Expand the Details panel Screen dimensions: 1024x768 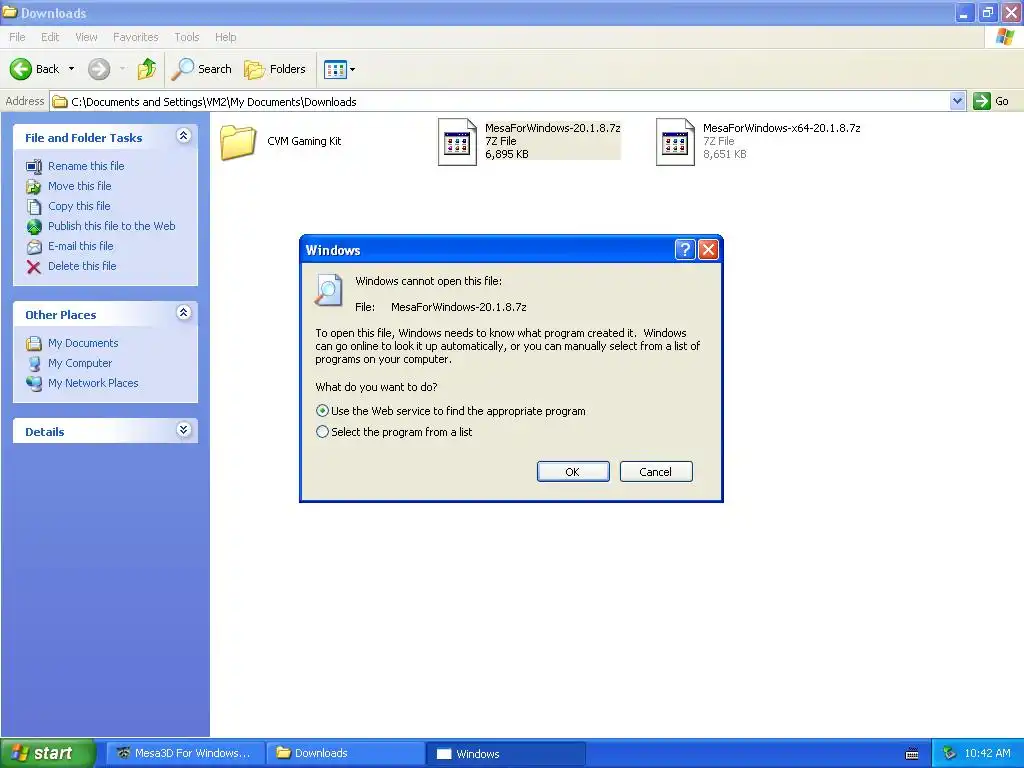[x=184, y=430]
